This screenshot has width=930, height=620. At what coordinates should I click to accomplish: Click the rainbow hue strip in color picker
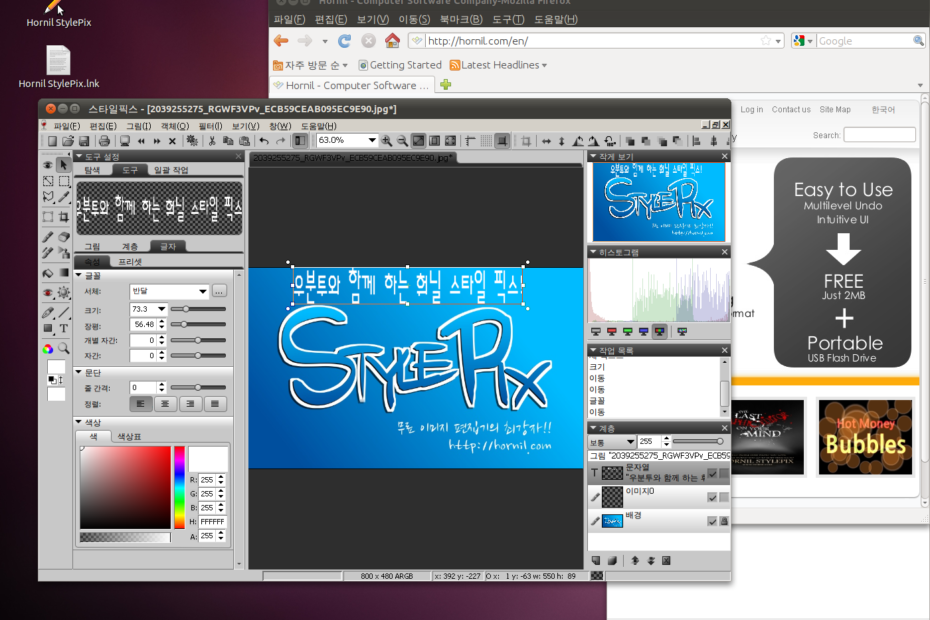point(179,487)
